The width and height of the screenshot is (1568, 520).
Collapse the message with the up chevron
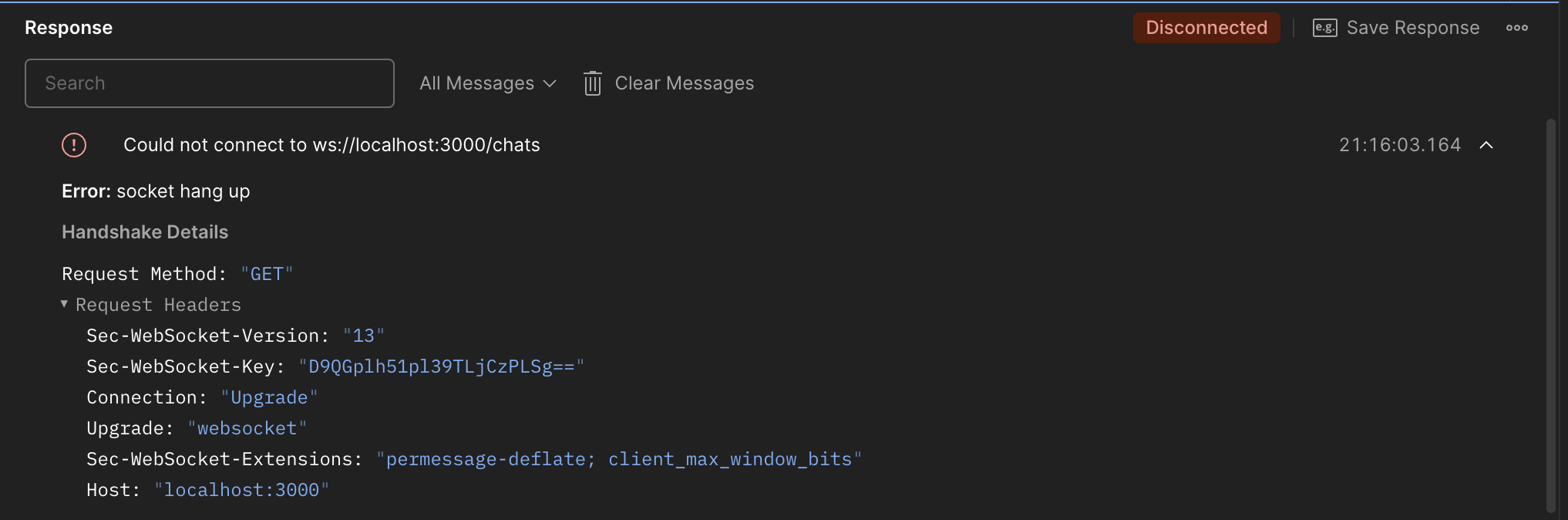point(1486,145)
